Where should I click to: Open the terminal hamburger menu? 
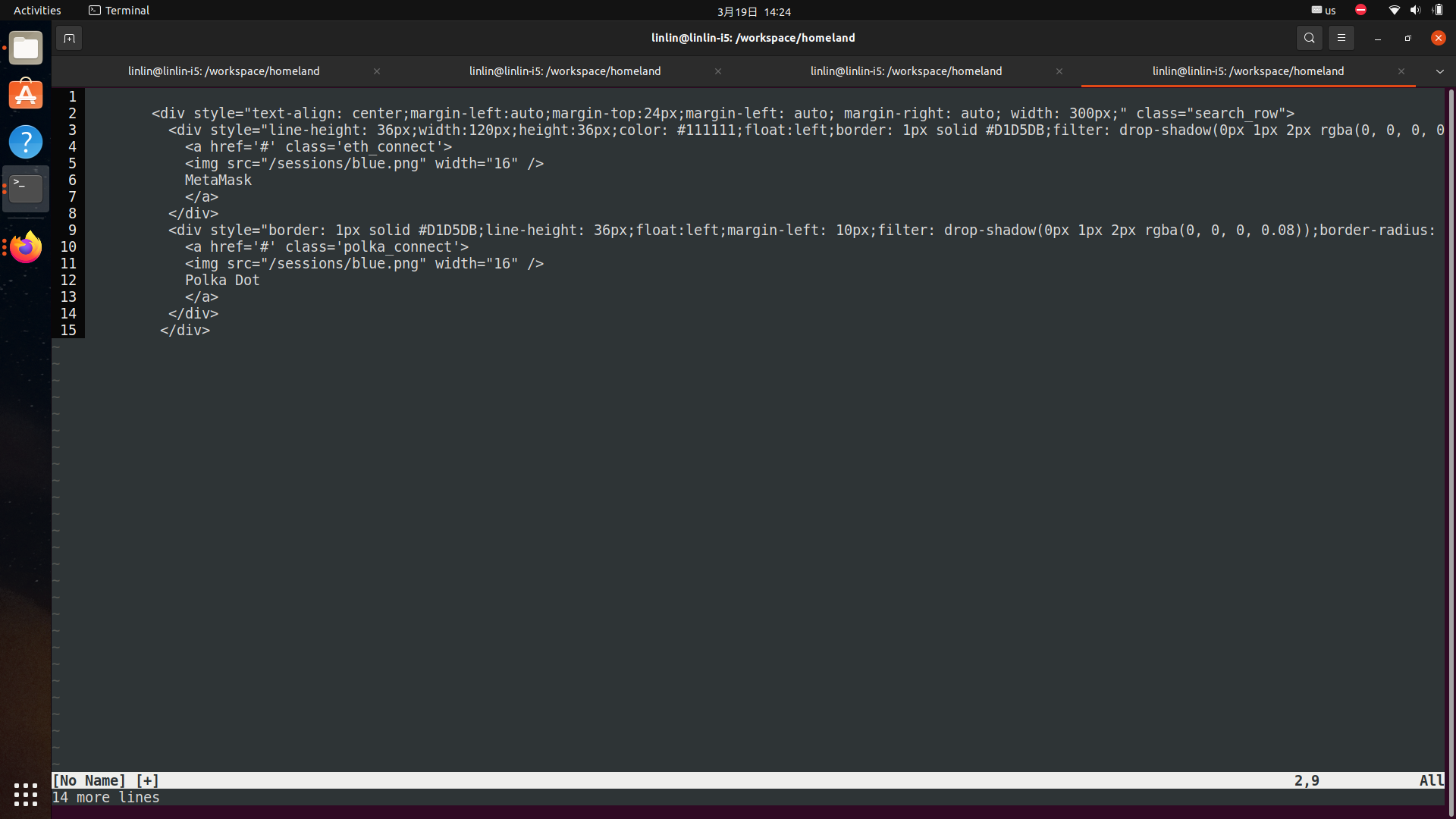[x=1341, y=38]
